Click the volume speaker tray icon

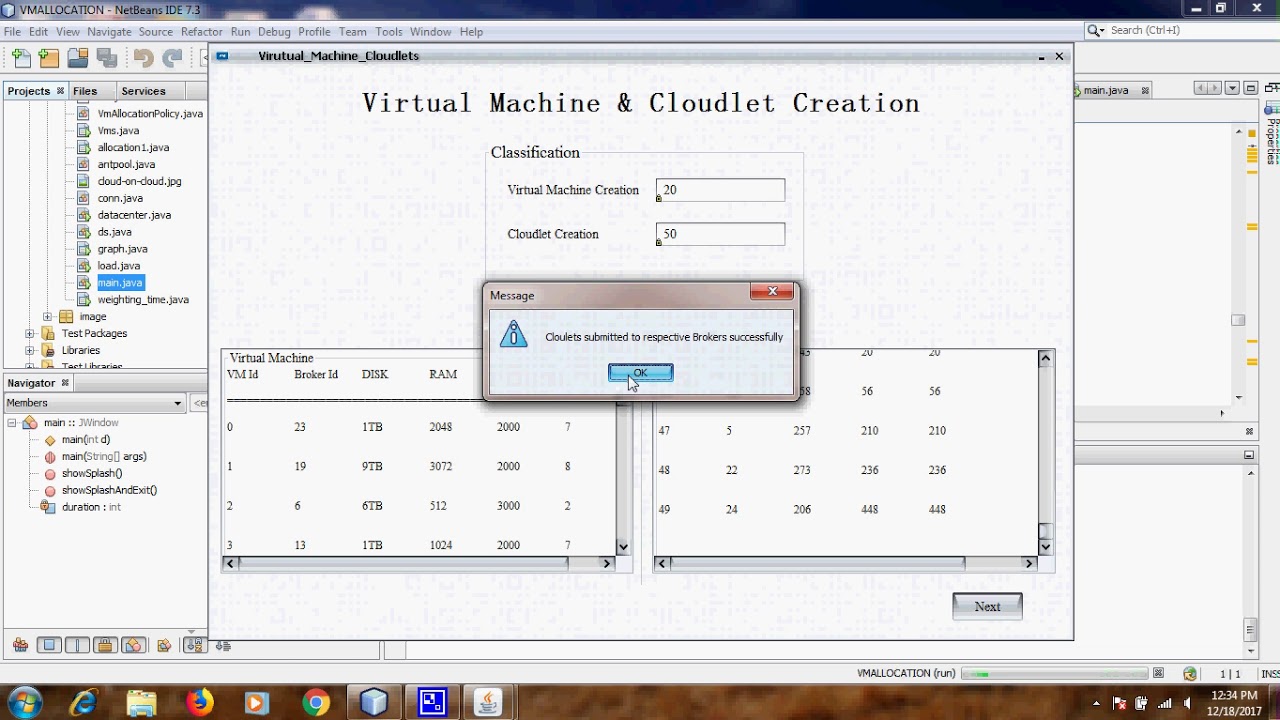[1187, 703]
